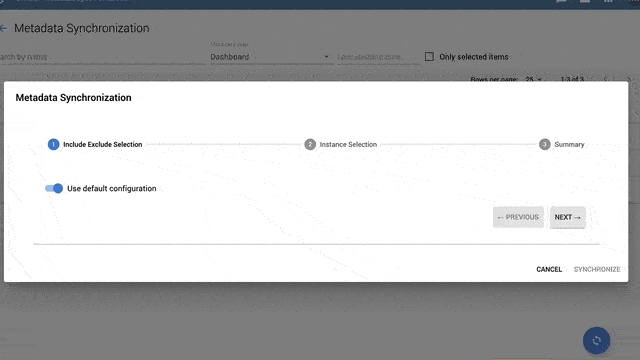Go to step 1 Include Exclude Selection
The image size is (640, 360).
(x=95, y=144)
